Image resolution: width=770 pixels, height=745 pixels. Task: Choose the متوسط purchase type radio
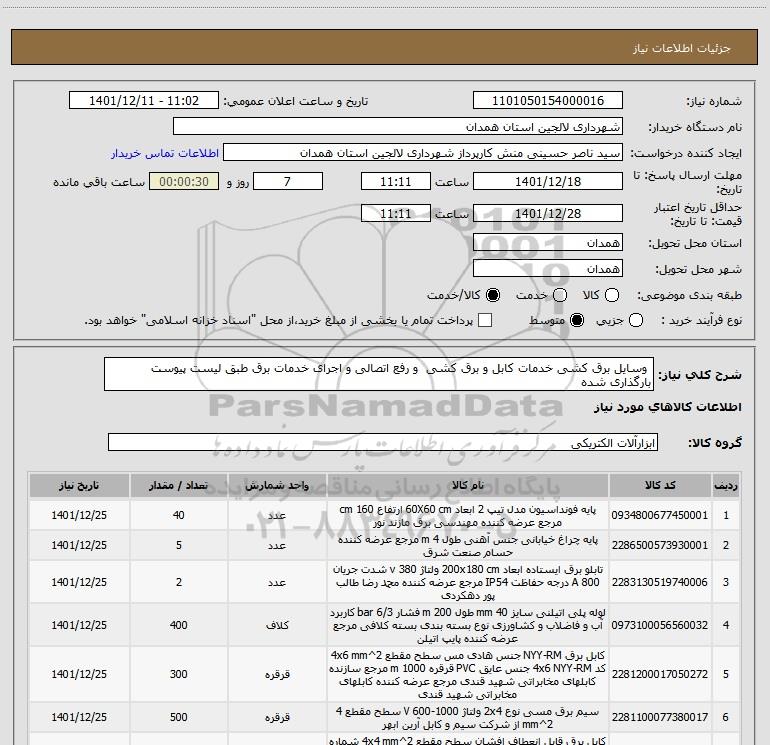(577, 320)
